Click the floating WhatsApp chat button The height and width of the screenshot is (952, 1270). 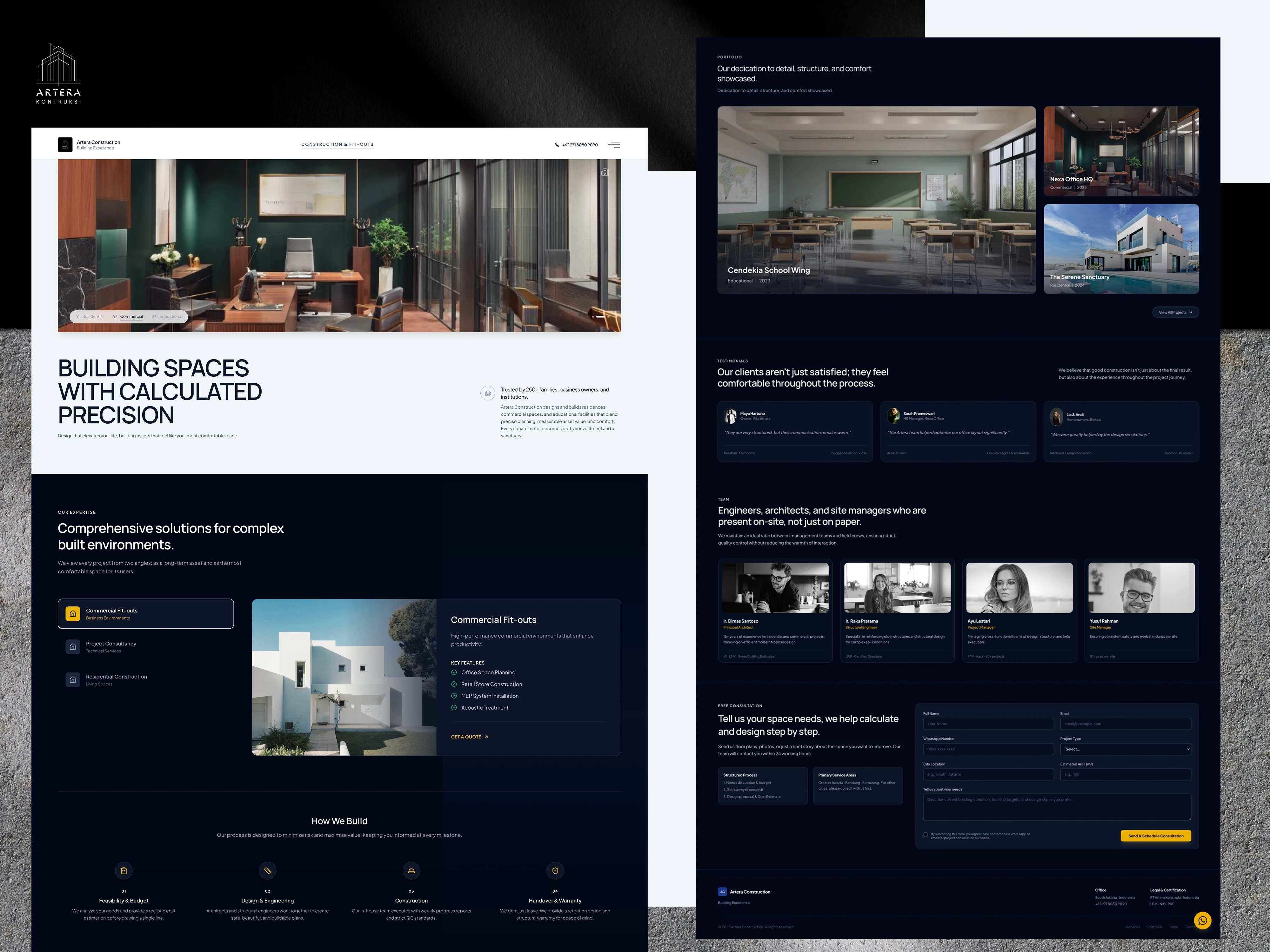click(1202, 921)
